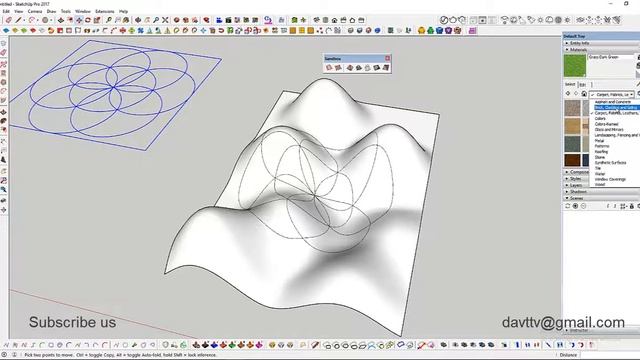This screenshot has height=360, width=640.
Task: Choose Synthetic Surfaces collection
Action: click(x=610, y=162)
